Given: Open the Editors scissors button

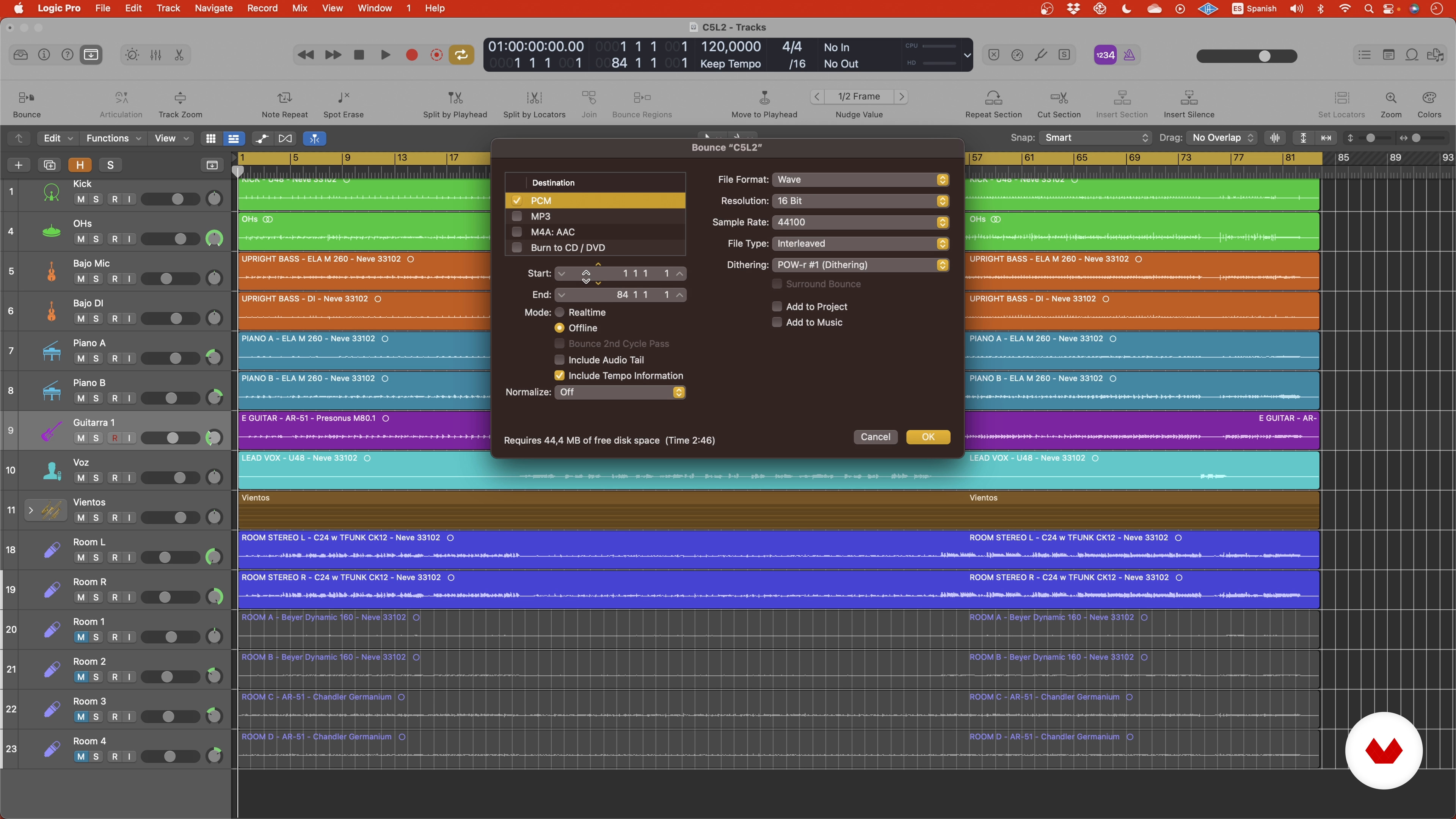Looking at the screenshot, I should [179, 55].
